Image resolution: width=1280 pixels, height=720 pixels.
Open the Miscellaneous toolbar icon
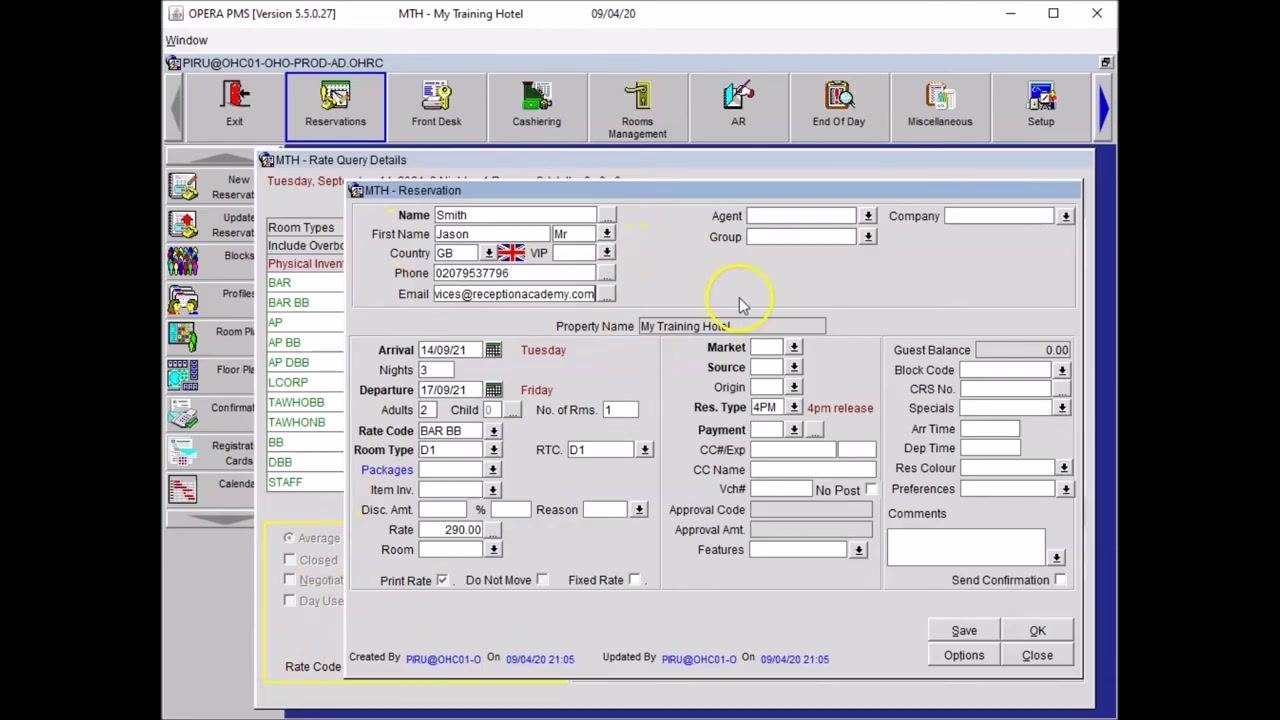[940, 105]
